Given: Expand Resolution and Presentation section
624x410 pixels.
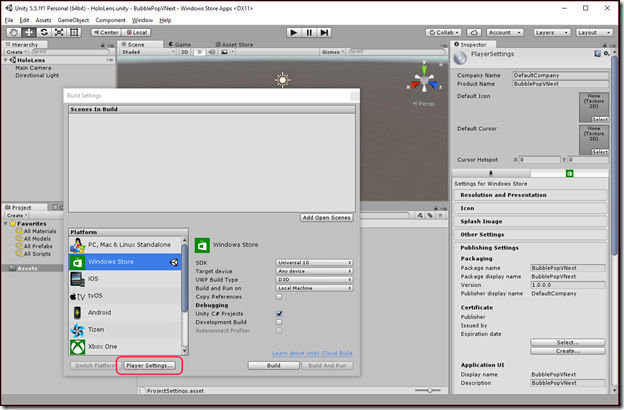Looking at the screenshot, I should pos(530,195).
